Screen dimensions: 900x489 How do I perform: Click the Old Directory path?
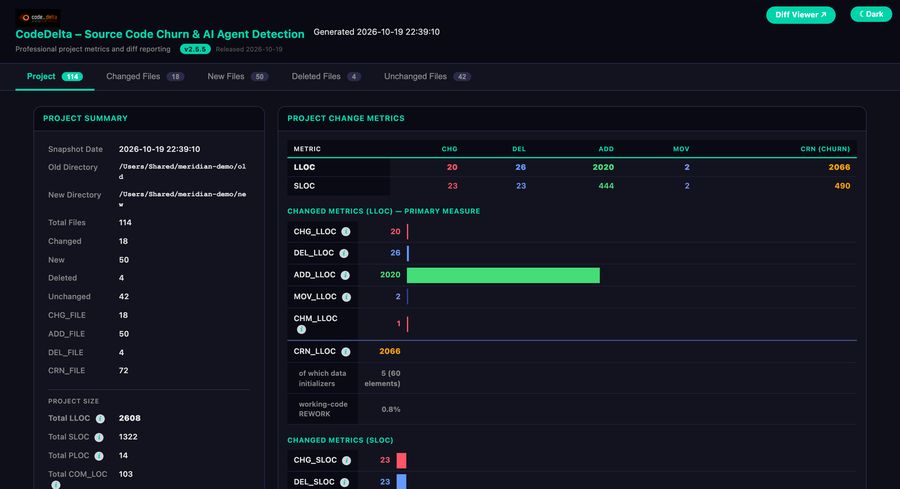click(x=183, y=172)
